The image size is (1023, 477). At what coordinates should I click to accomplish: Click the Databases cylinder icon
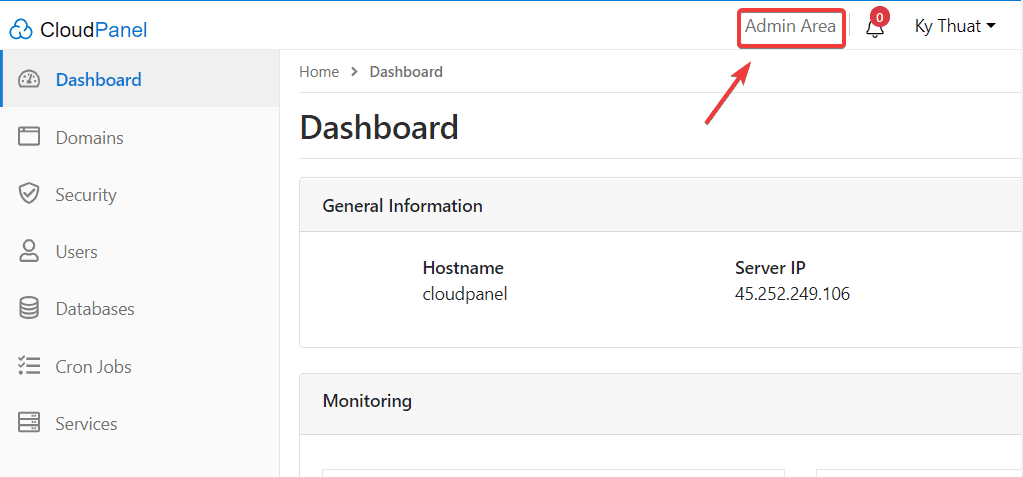29,309
